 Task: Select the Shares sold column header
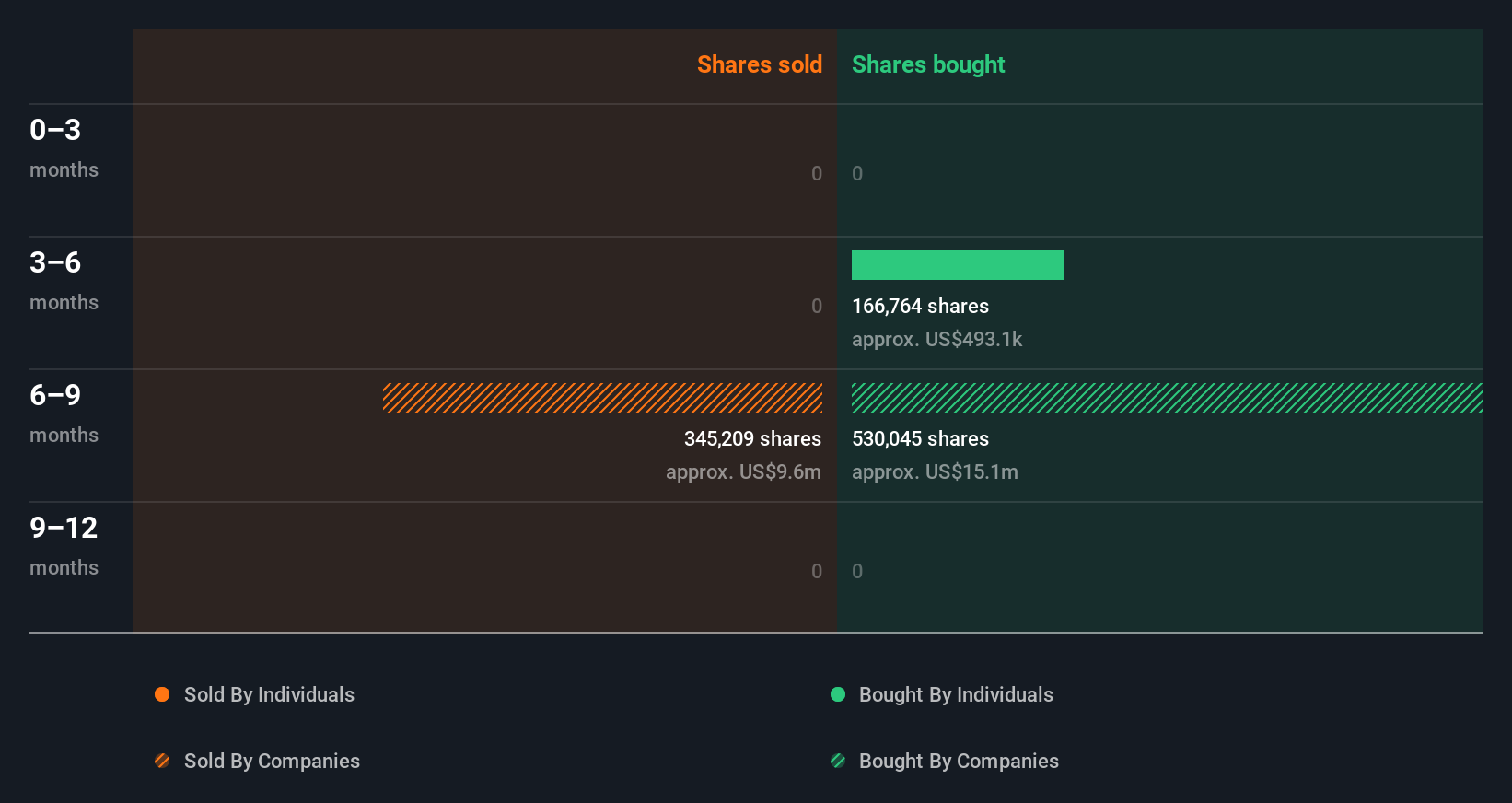760,64
